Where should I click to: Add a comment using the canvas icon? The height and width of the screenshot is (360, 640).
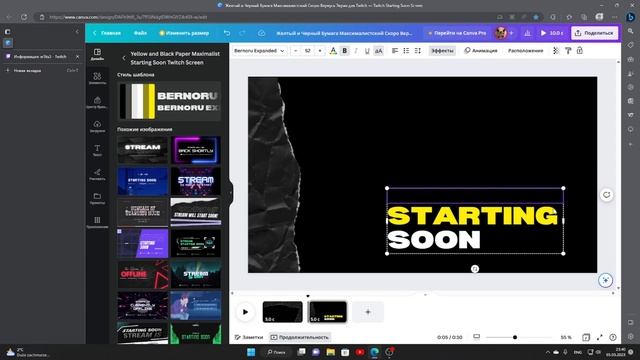point(607,195)
